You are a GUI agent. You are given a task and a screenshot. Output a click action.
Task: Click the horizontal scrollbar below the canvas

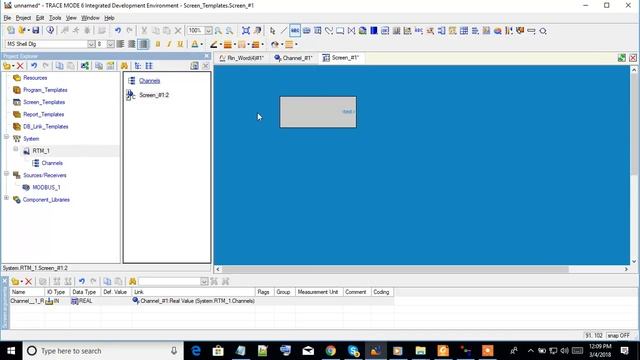pos(395,269)
